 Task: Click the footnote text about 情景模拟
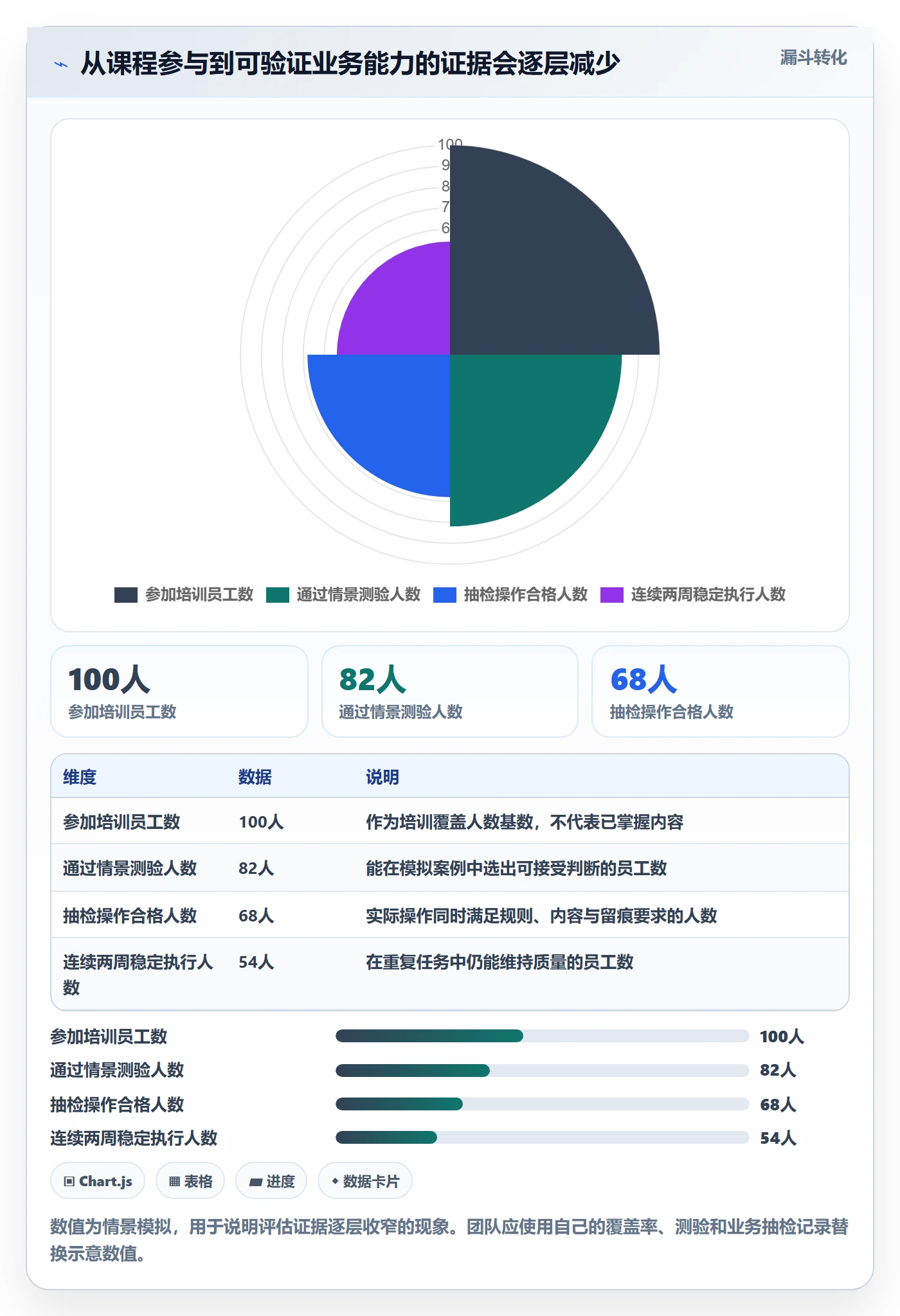pyautogui.click(x=449, y=1240)
